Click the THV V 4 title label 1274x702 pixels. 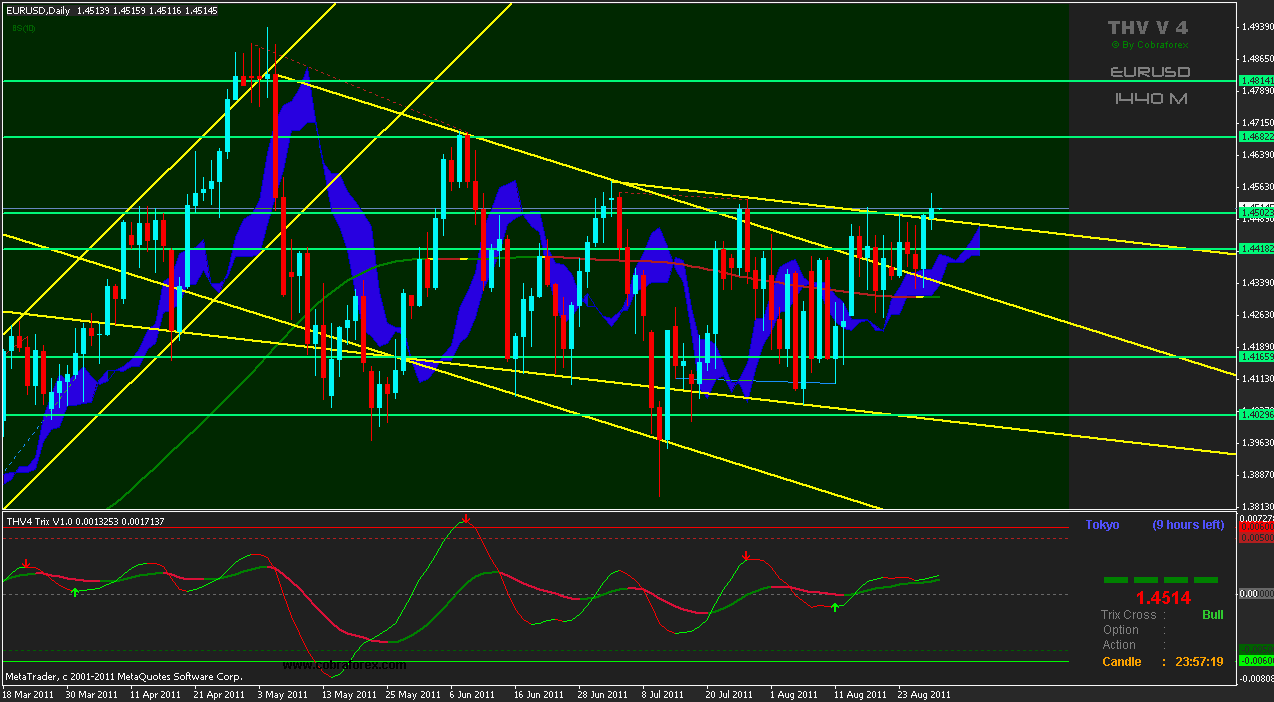[1150, 27]
